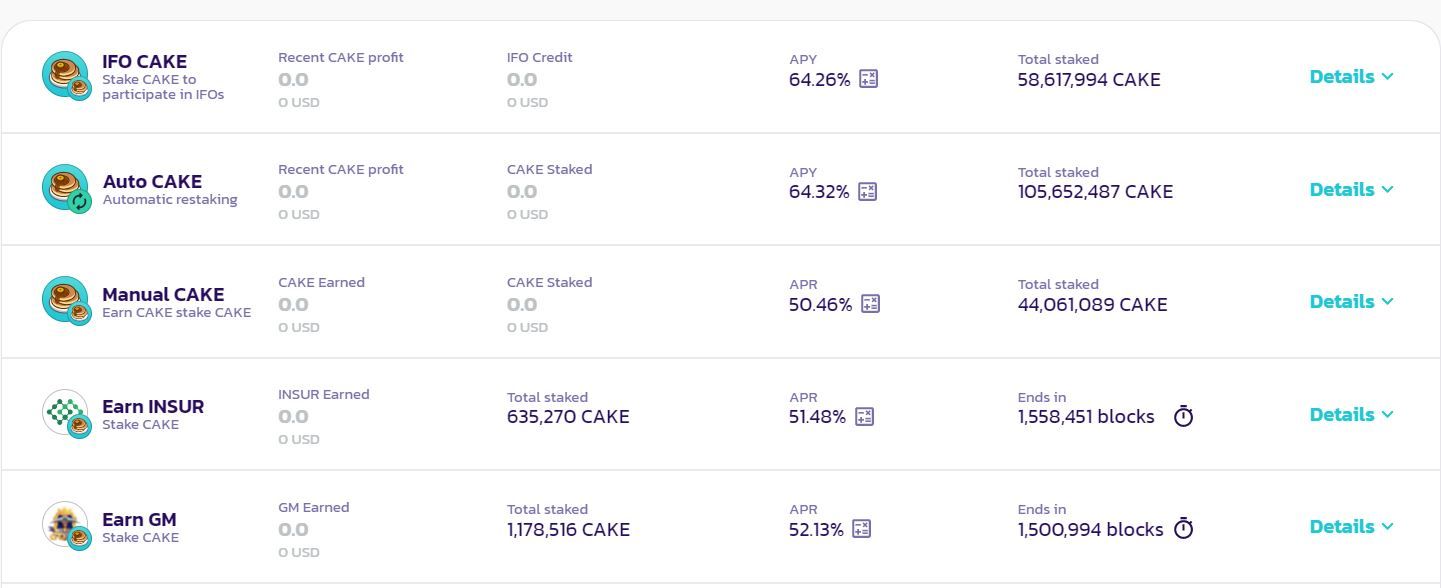Screen dimensions: 1441x588
Task: Open ROI calculator for Auto CAKE pool
Action: tap(867, 191)
